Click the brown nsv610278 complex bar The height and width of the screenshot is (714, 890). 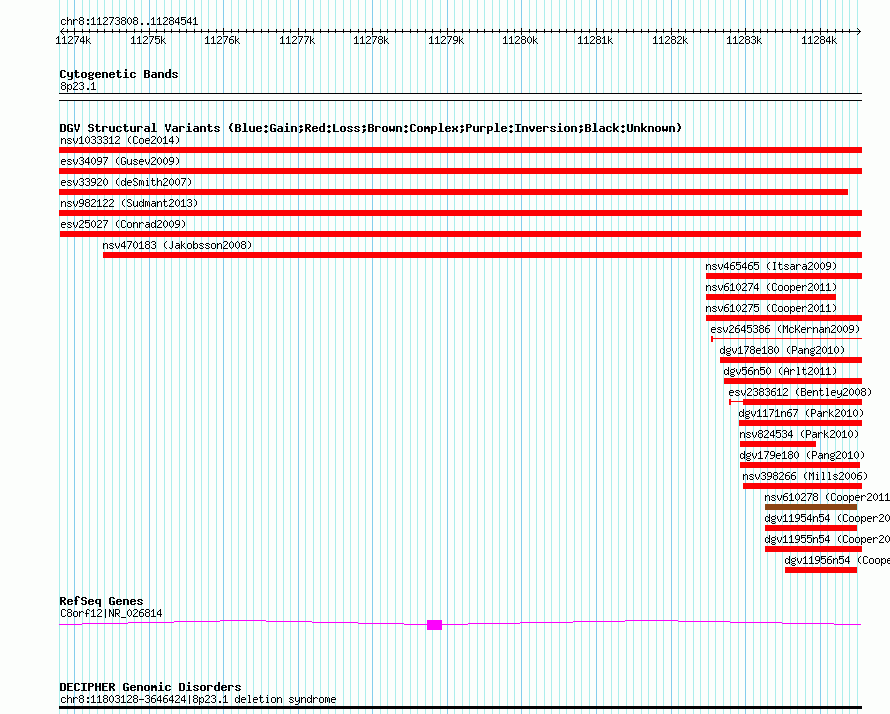pos(811,507)
